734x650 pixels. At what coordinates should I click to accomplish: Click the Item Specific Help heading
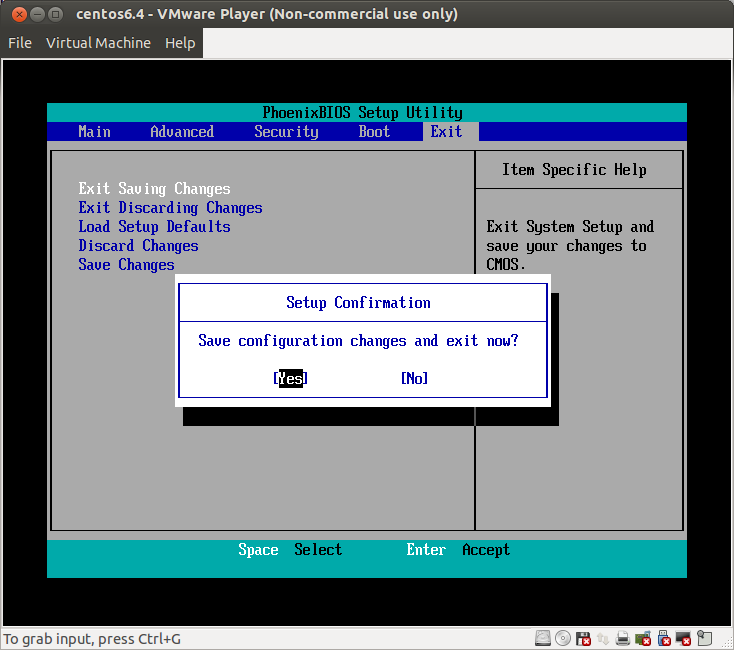574,169
